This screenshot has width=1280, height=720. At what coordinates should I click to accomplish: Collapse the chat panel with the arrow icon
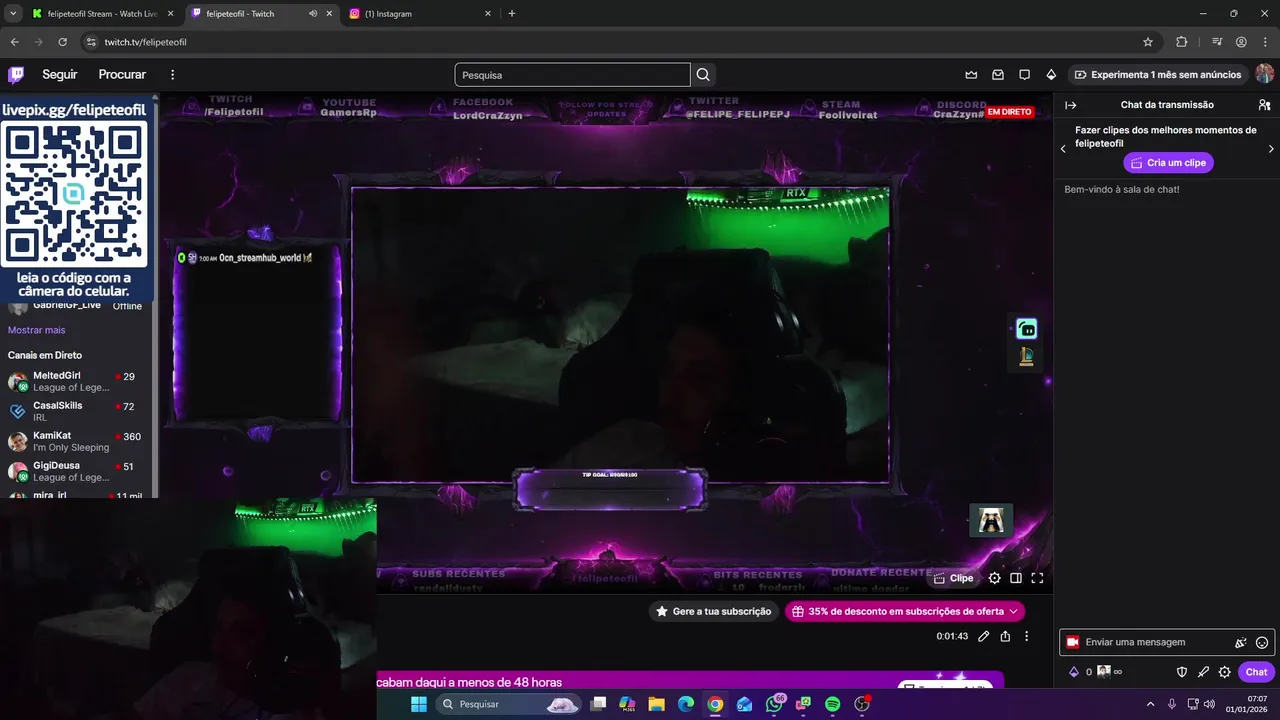pyautogui.click(x=1071, y=105)
